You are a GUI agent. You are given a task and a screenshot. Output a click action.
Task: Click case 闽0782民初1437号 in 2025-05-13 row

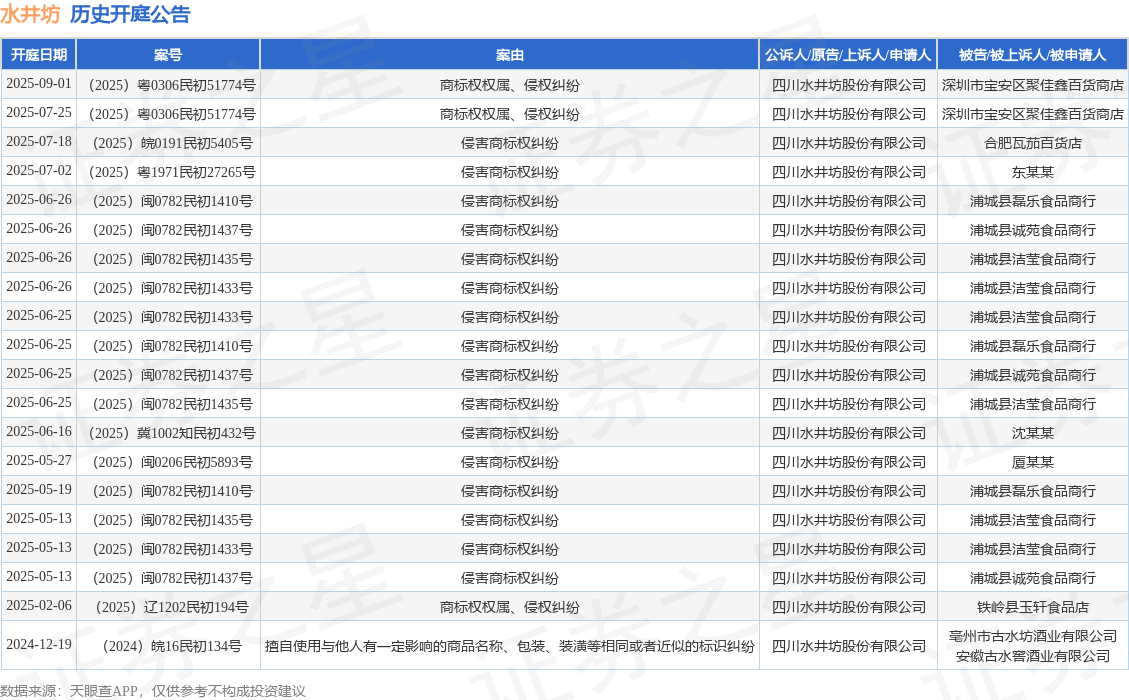click(172, 578)
